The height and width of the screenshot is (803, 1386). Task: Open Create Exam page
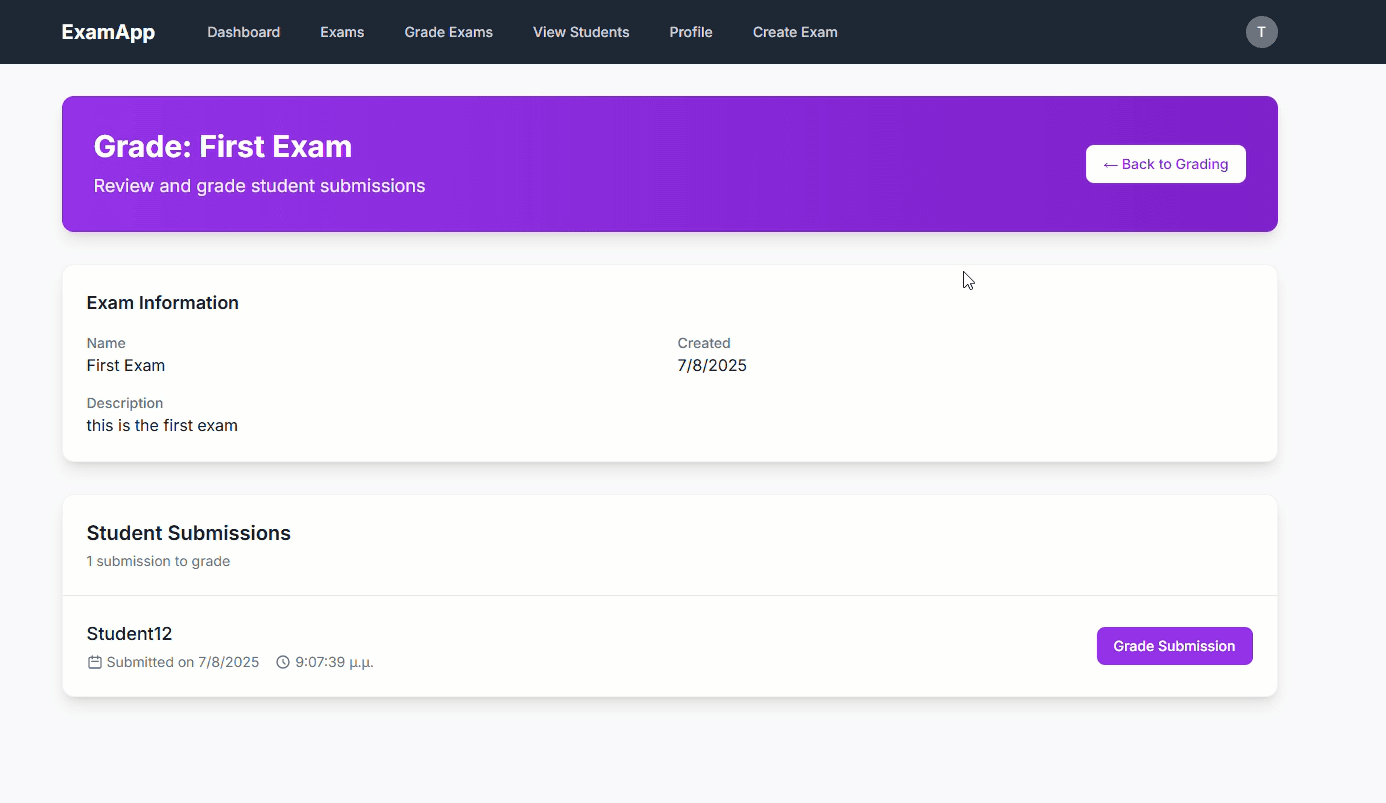(x=795, y=32)
